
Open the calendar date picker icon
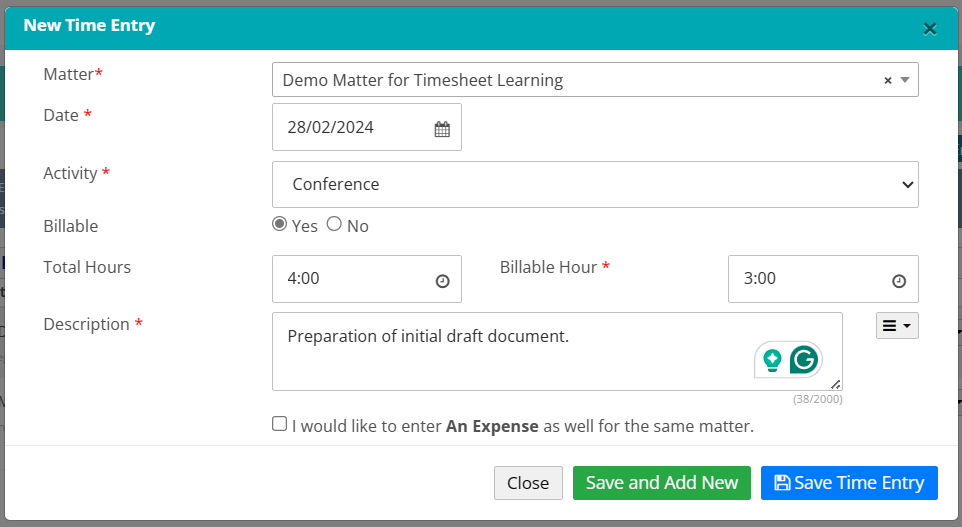(x=442, y=129)
